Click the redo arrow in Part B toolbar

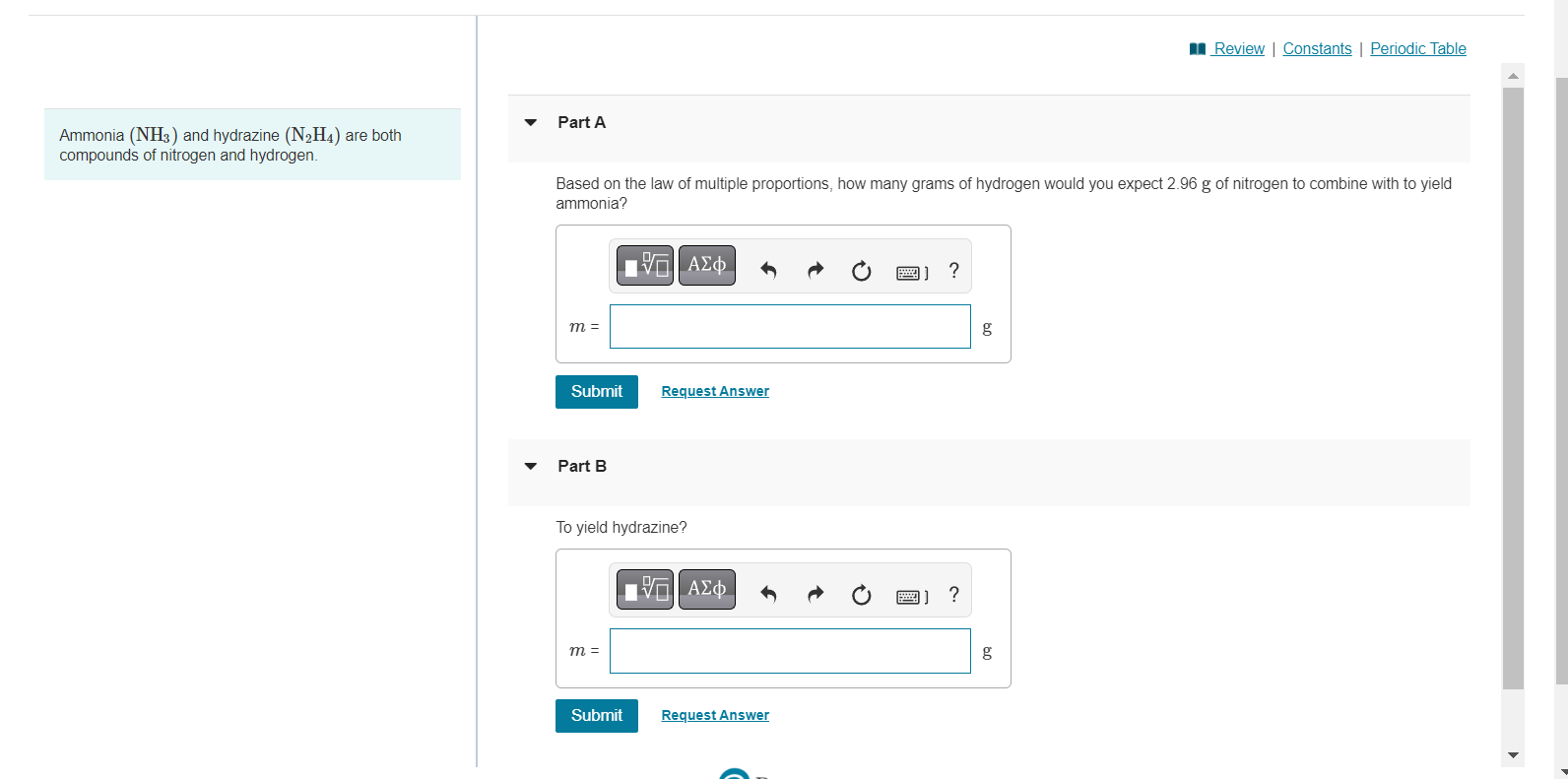pyautogui.click(x=816, y=594)
